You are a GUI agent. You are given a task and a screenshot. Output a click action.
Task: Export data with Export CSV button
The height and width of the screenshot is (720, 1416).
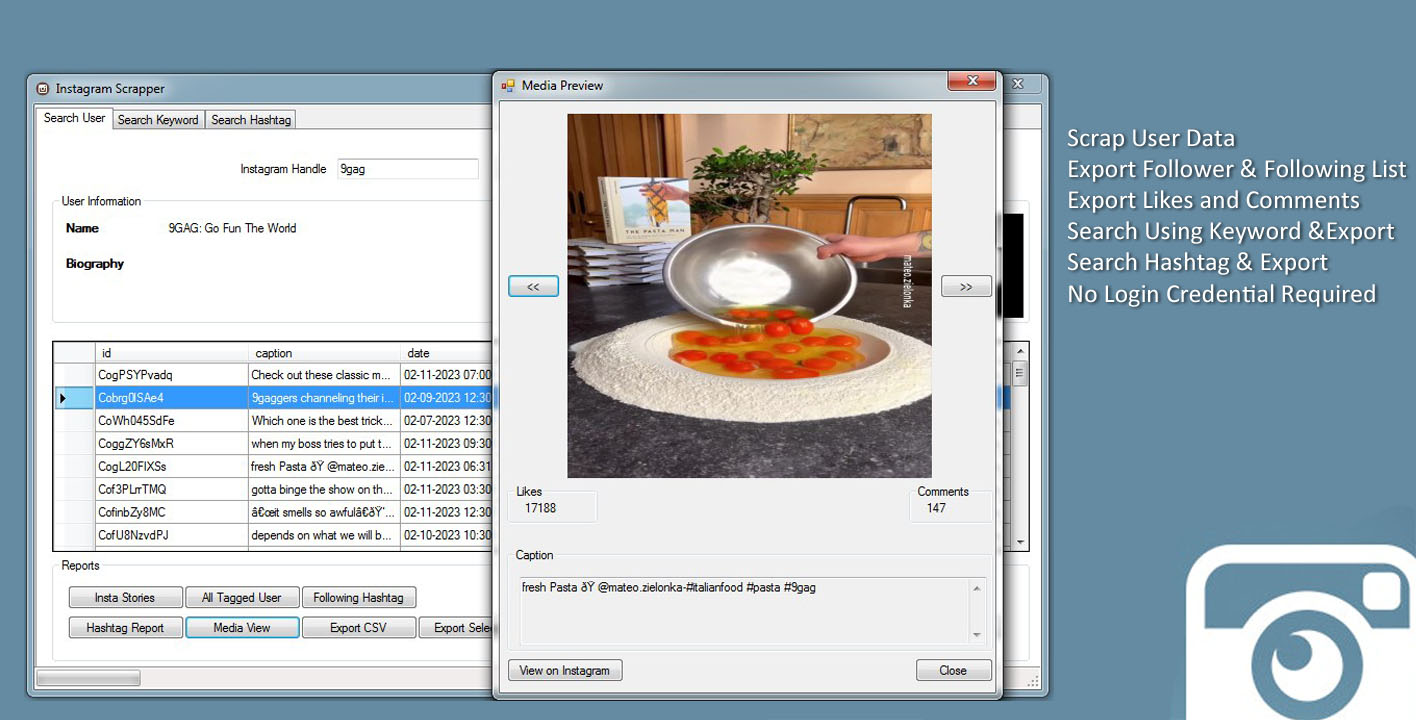coord(358,628)
